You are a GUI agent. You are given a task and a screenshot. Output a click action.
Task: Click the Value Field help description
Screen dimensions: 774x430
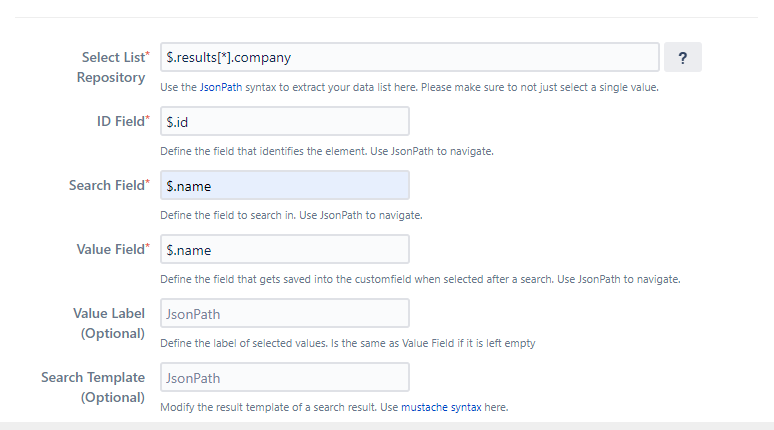(x=420, y=279)
